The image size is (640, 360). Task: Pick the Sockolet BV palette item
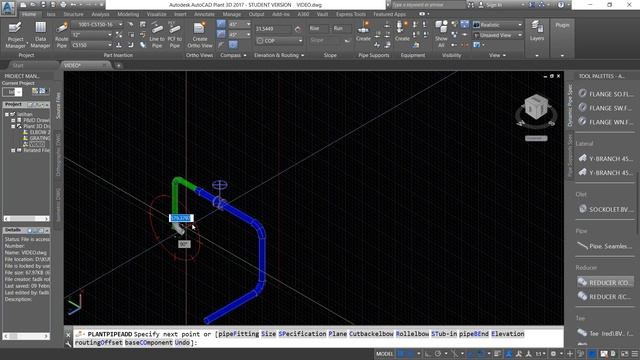tap(606, 209)
